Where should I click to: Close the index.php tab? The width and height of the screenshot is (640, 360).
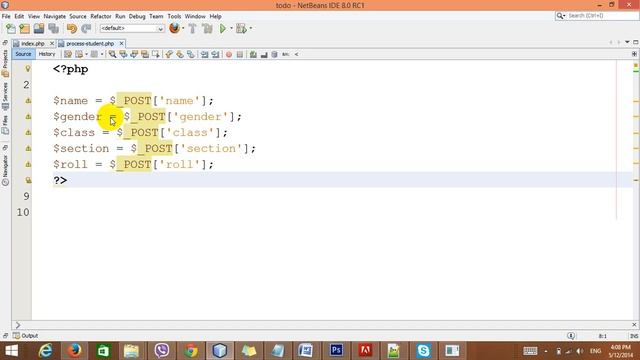tap(51, 43)
